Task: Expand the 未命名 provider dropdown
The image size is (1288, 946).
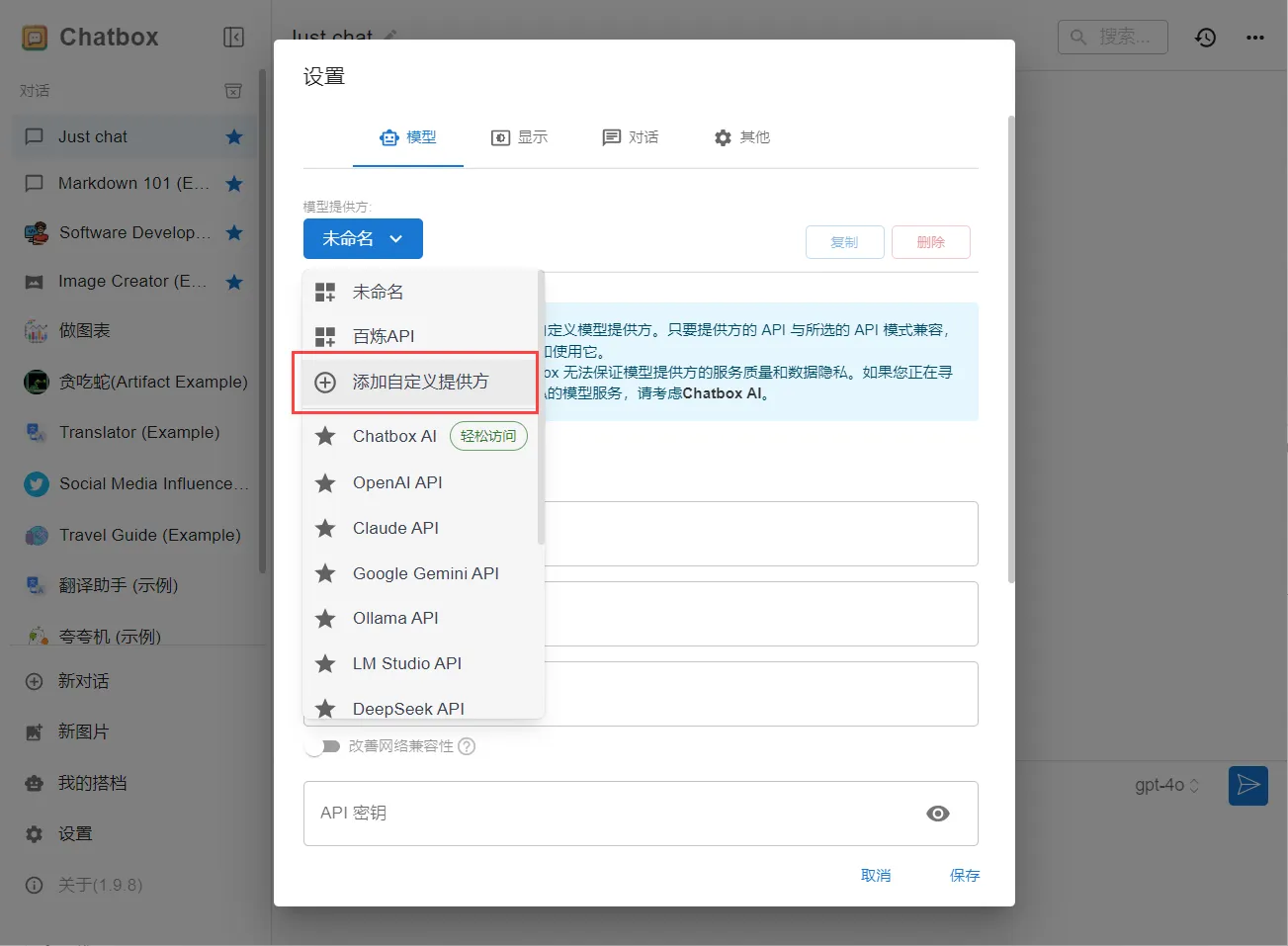Action: pos(363,239)
